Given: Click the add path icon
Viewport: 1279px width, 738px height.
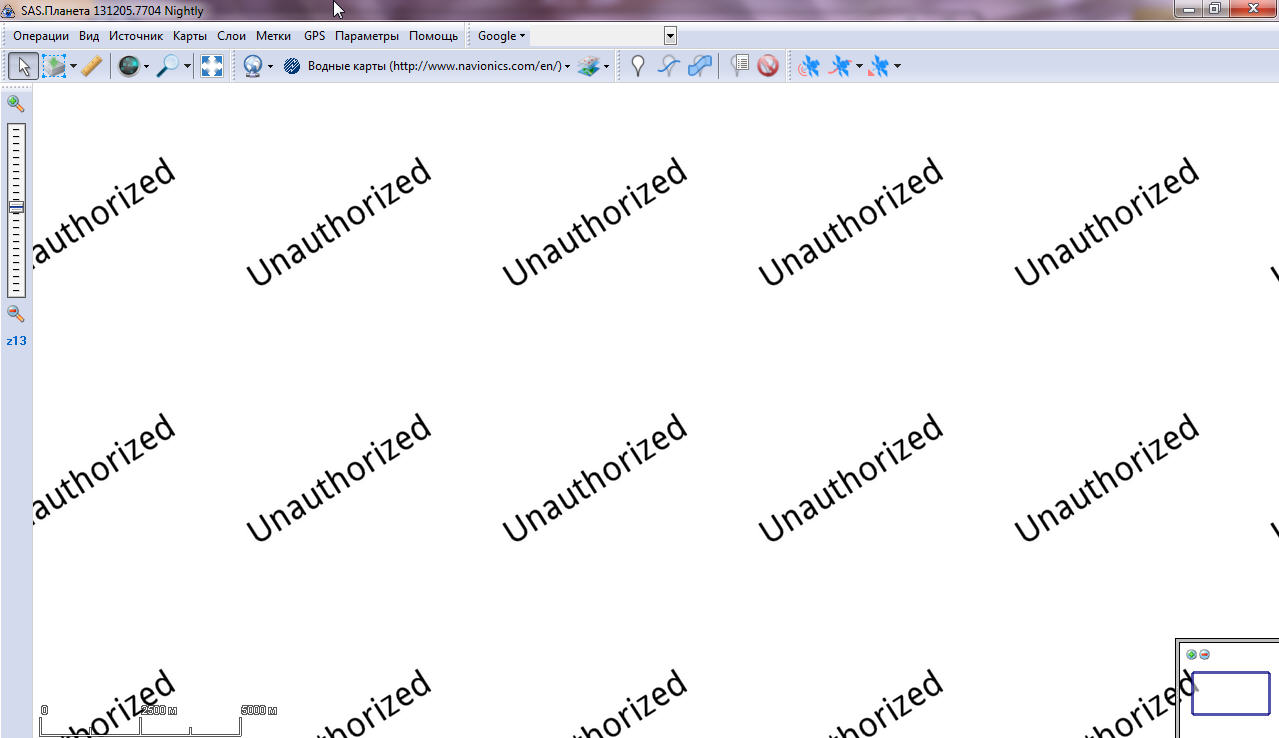Looking at the screenshot, I should click(669, 67).
